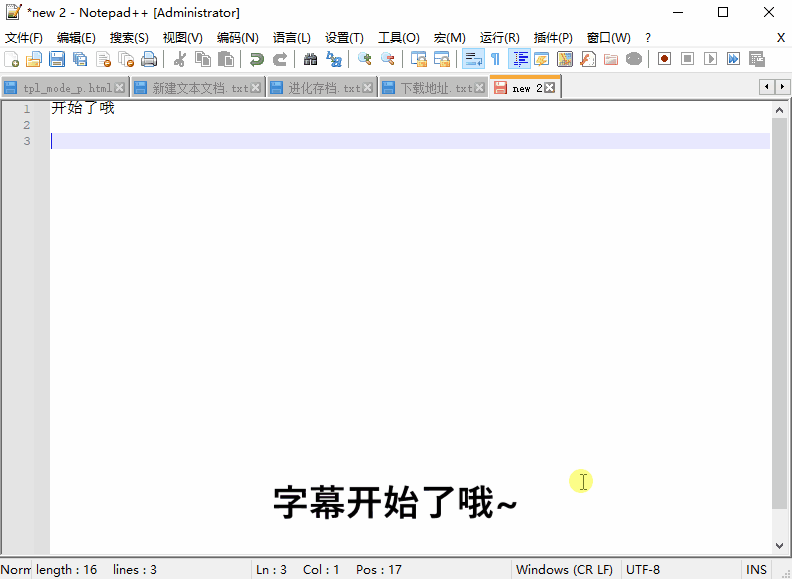
Task: Click the Paste clipboard icon
Action: point(226,59)
